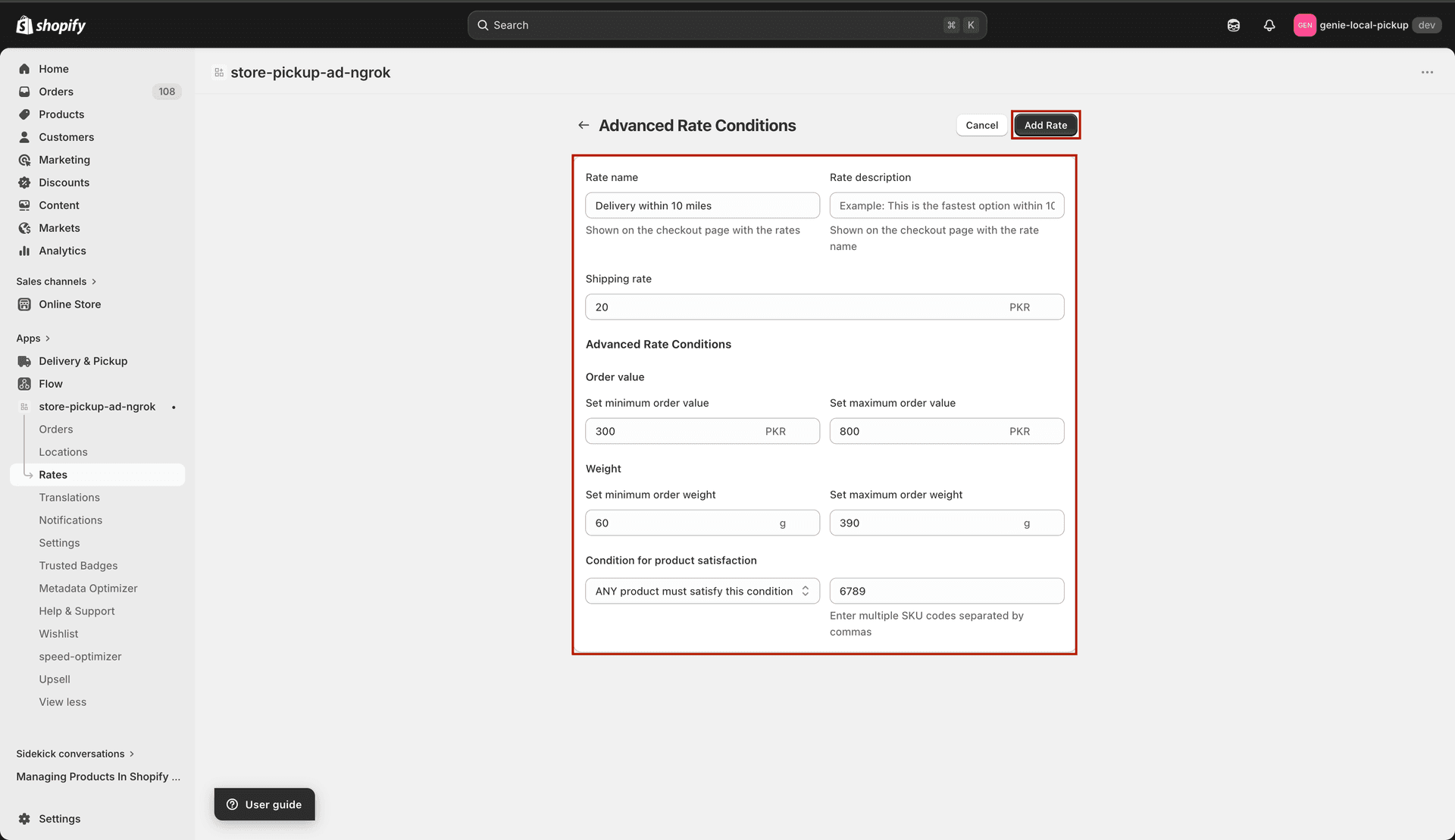Open Managing Products In Shopify conversation
Screen dimensions: 1455x840
click(99, 776)
